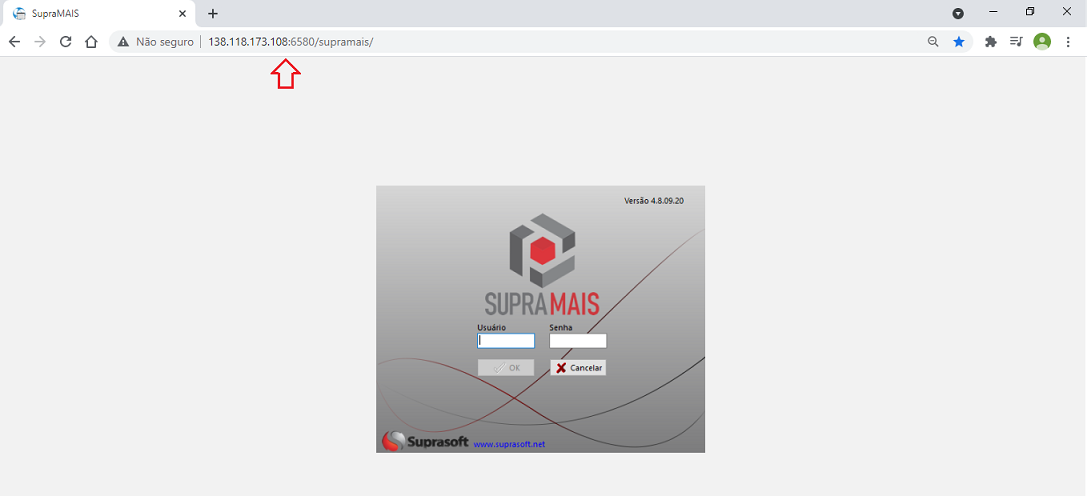Click the OK login button

coord(506,368)
